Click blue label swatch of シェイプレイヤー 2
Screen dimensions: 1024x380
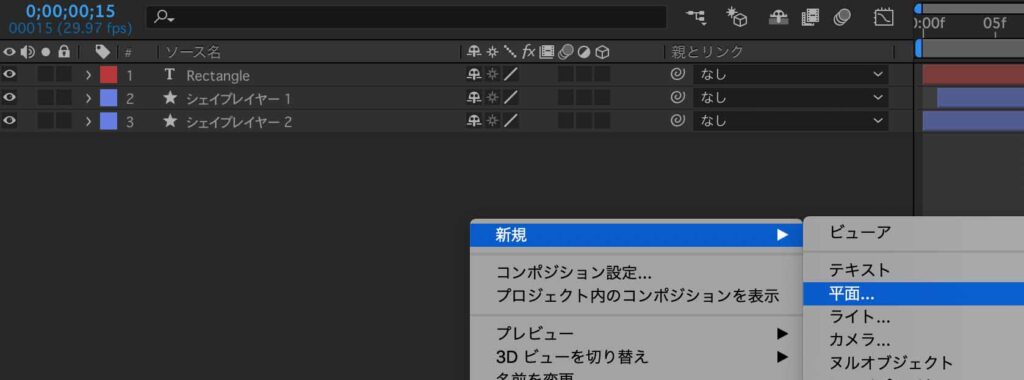click(108, 121)
